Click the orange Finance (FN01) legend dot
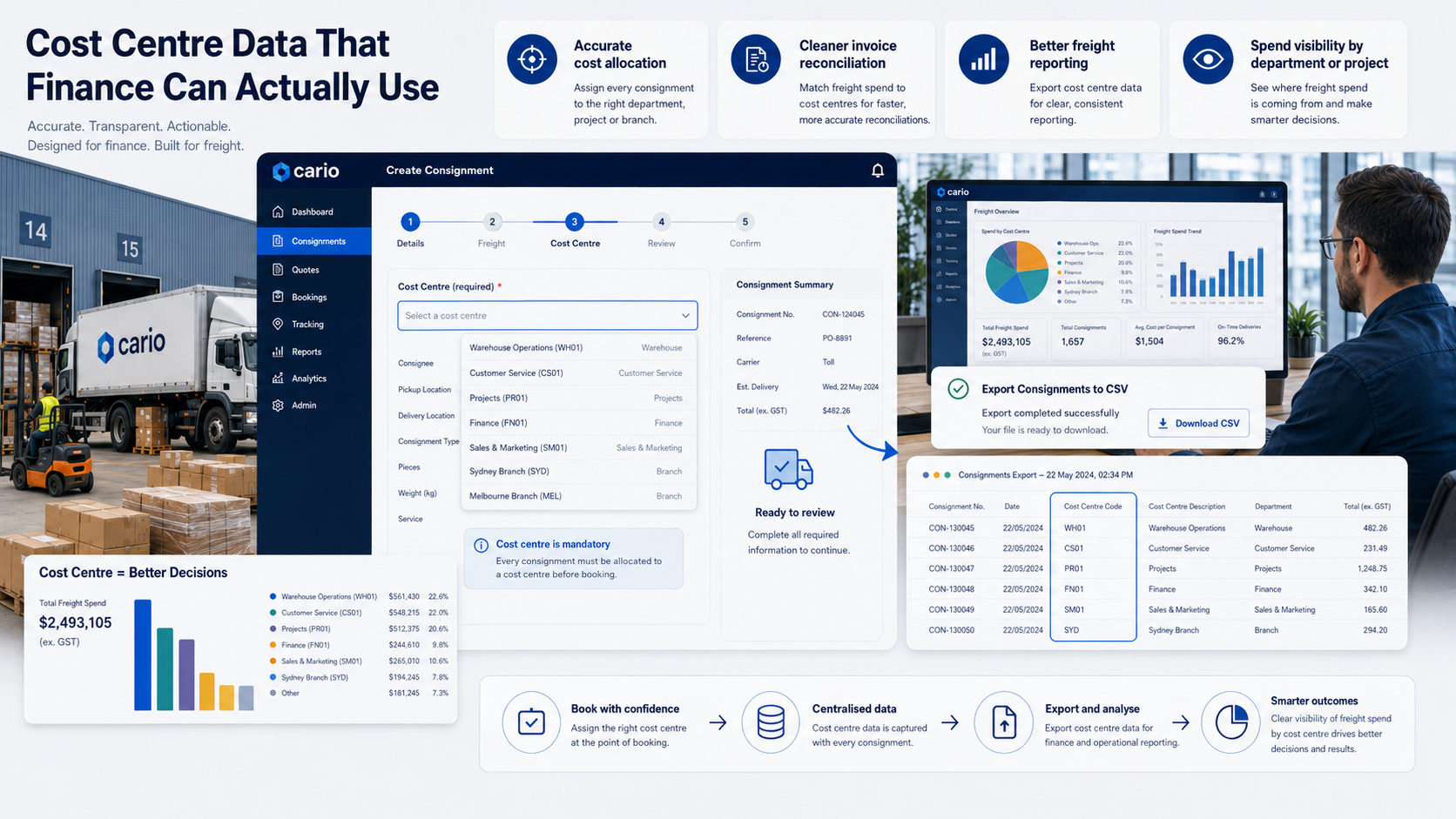1456x819 pixels. click(273, 645)
